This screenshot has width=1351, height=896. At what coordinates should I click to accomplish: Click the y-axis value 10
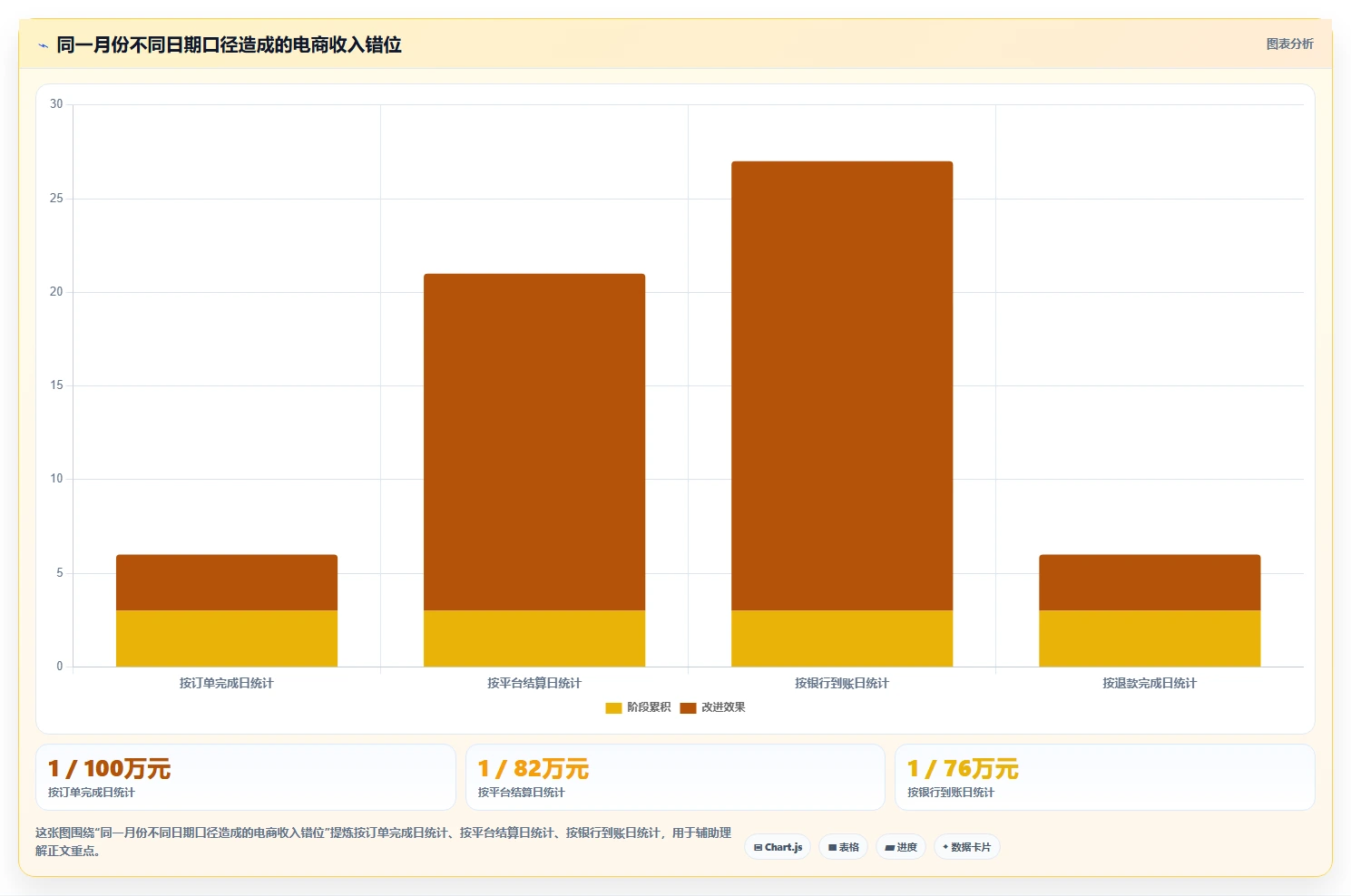click(x=56, y=479)
